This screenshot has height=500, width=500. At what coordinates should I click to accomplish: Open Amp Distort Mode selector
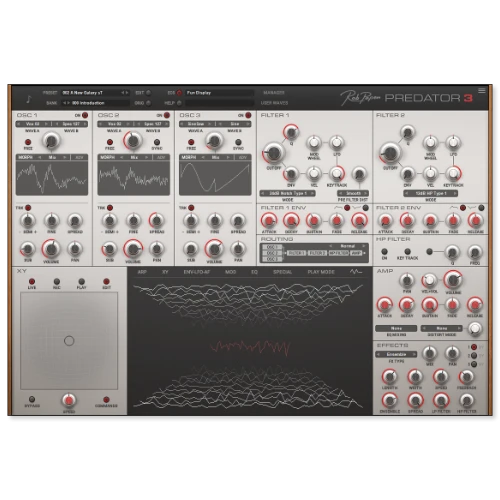tap(442, 328)
